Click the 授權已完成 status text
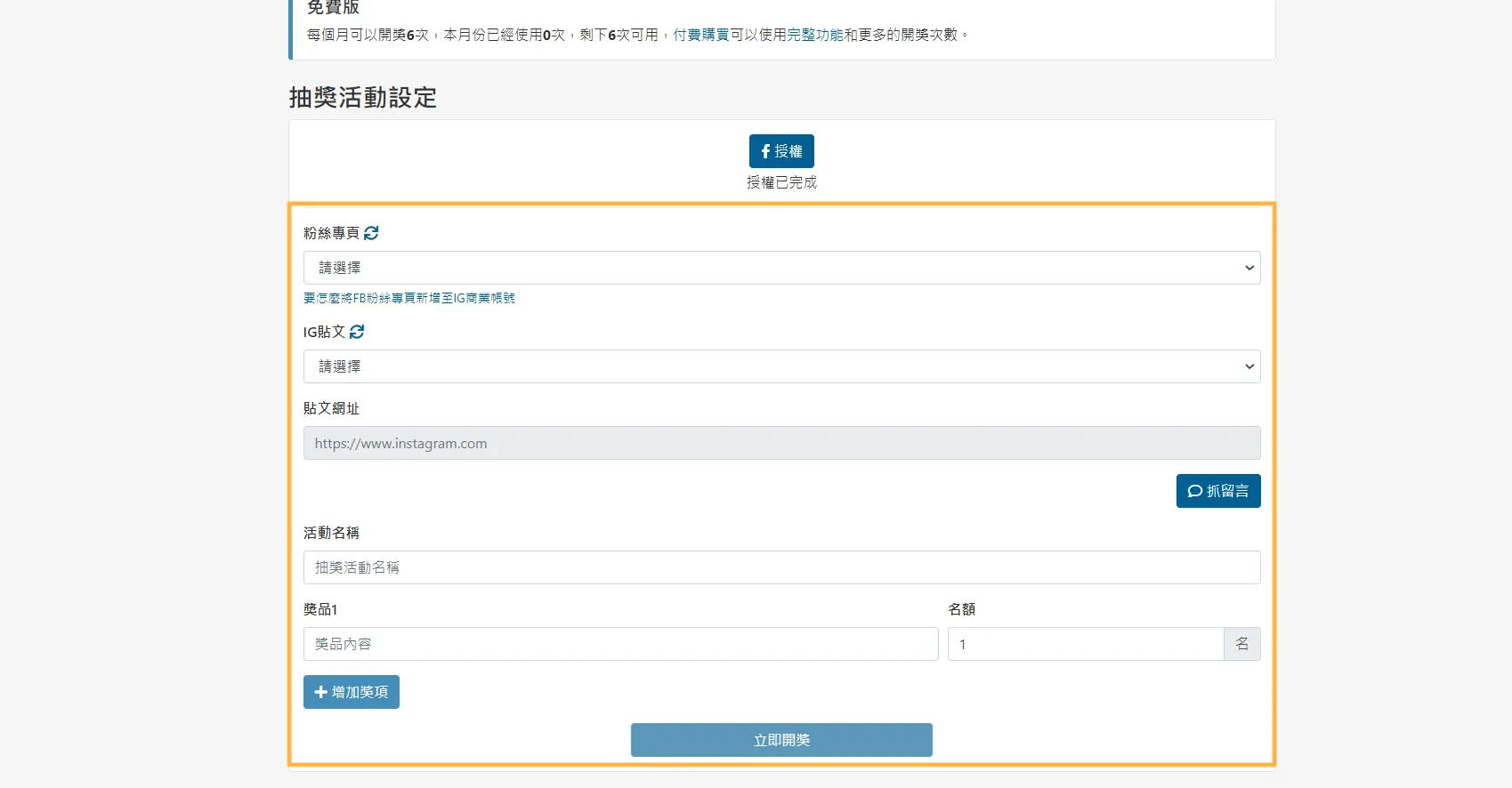The height and width of the screenshot is (788, 1512). click(781, 182)
